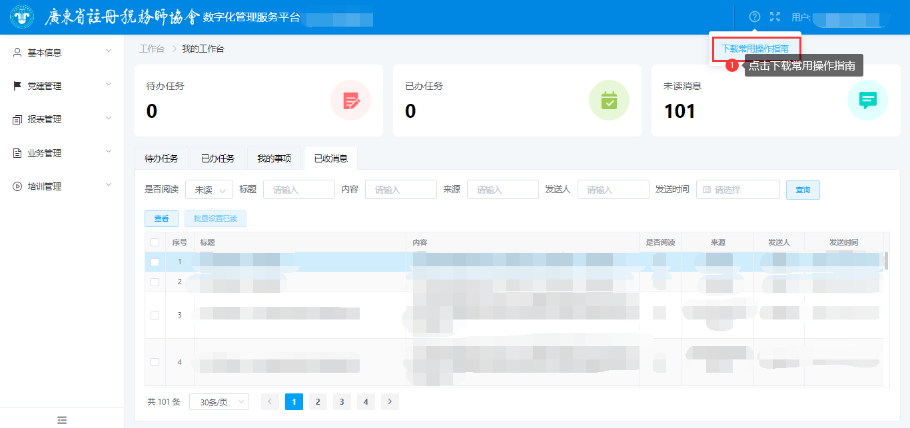Click the red pending tasks icon

[x=350, y=100]
